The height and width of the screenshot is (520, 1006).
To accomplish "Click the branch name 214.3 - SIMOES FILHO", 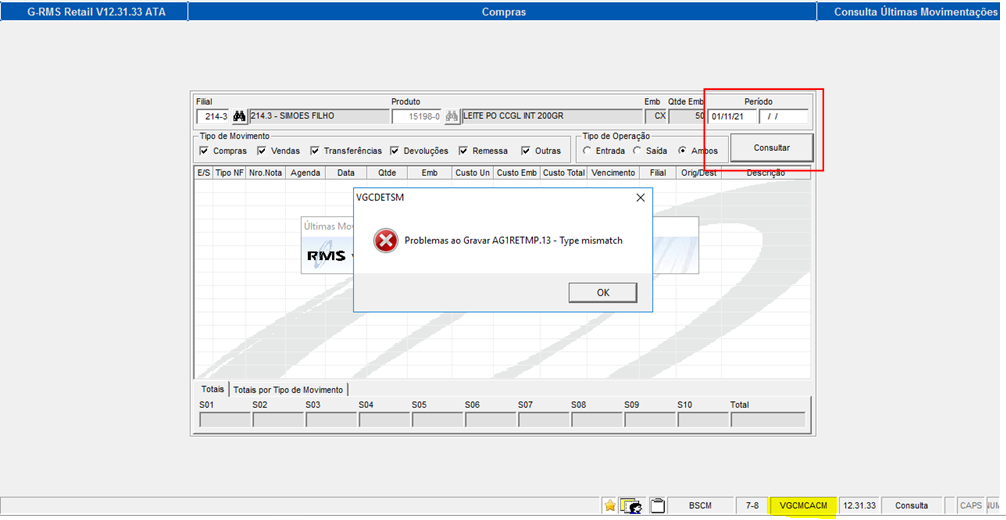I will click(x=319, y=116).
